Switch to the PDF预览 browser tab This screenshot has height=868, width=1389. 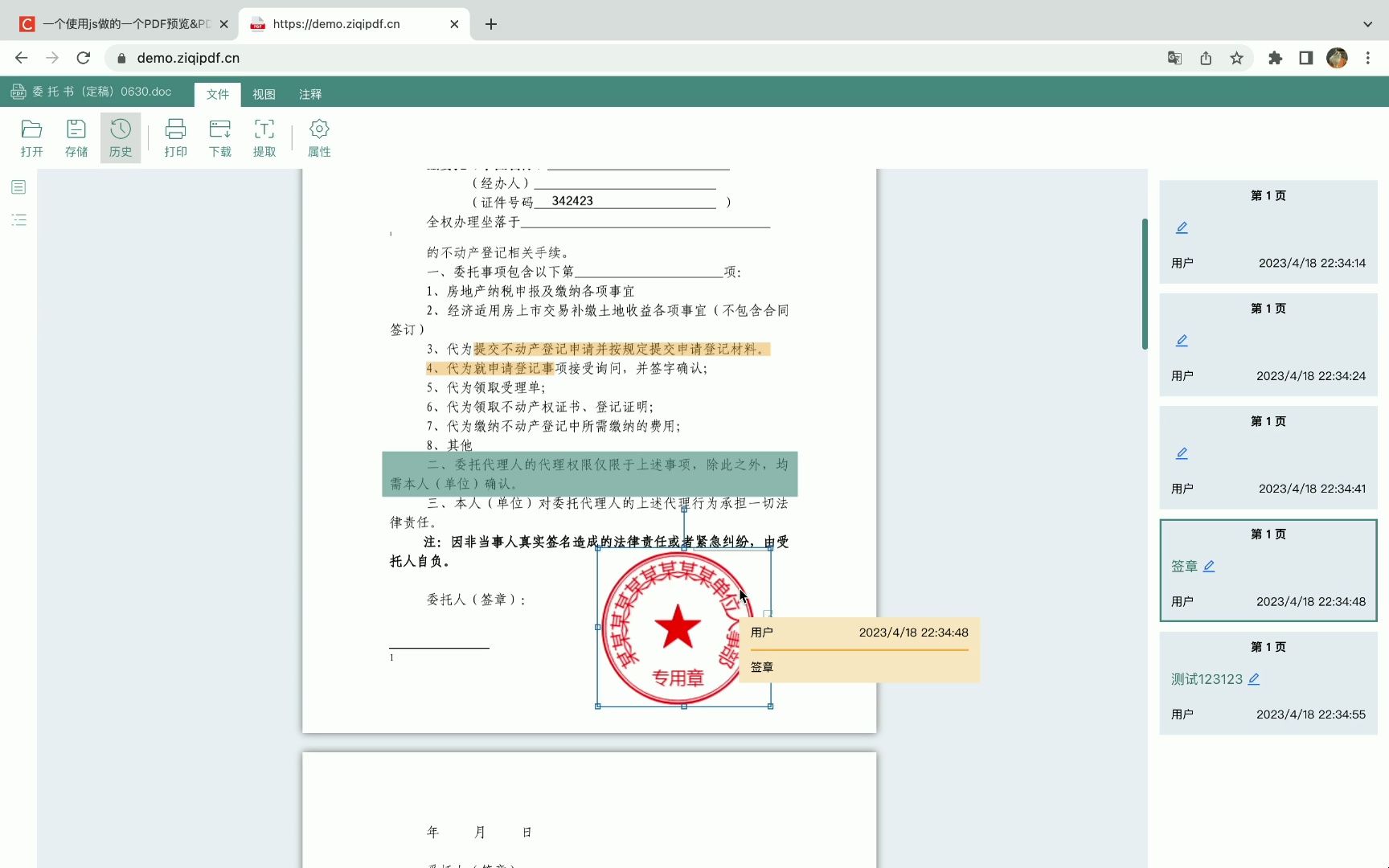tap(126, 24)
